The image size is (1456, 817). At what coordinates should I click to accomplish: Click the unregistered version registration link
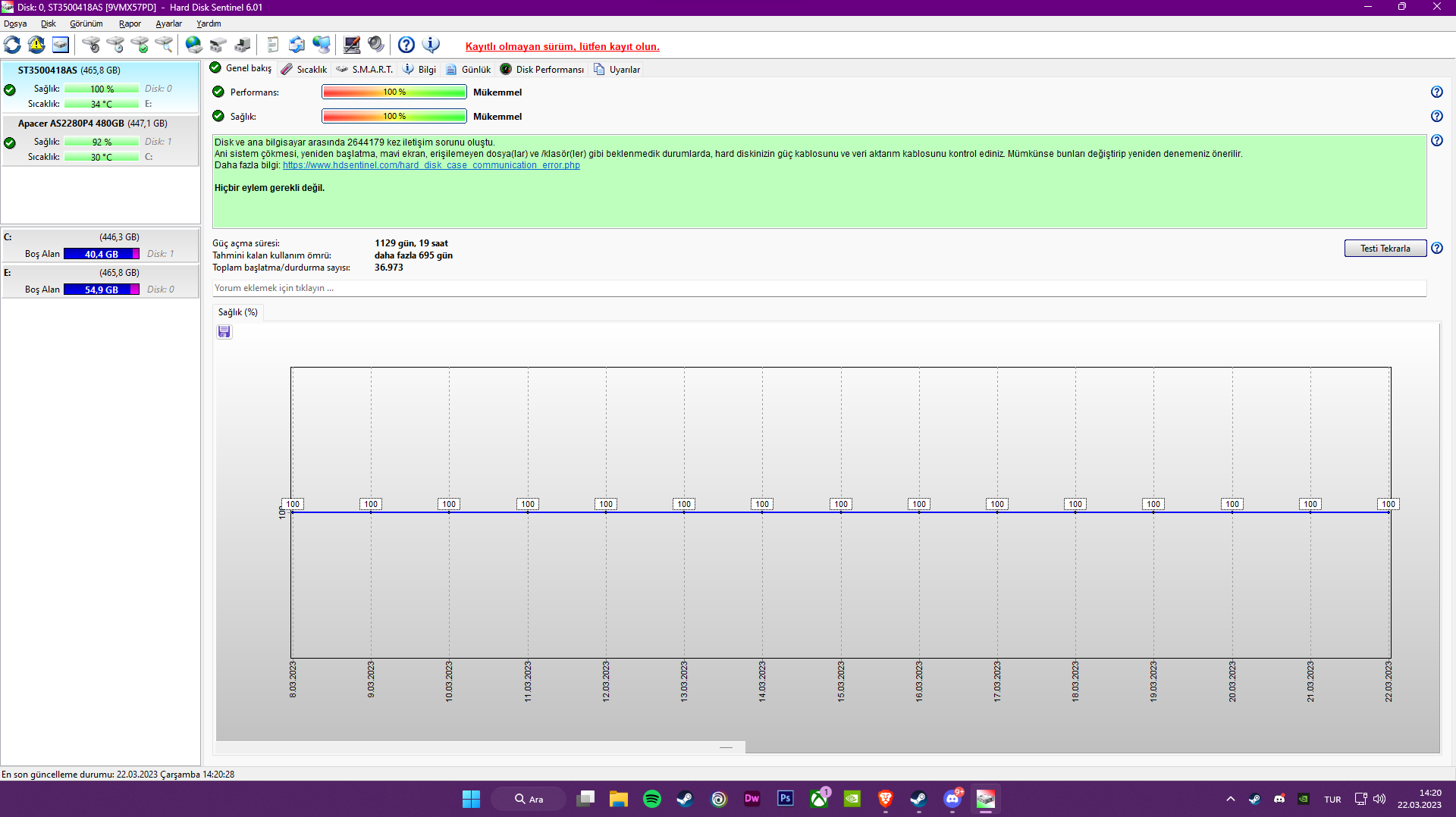(x=562, y=46)
